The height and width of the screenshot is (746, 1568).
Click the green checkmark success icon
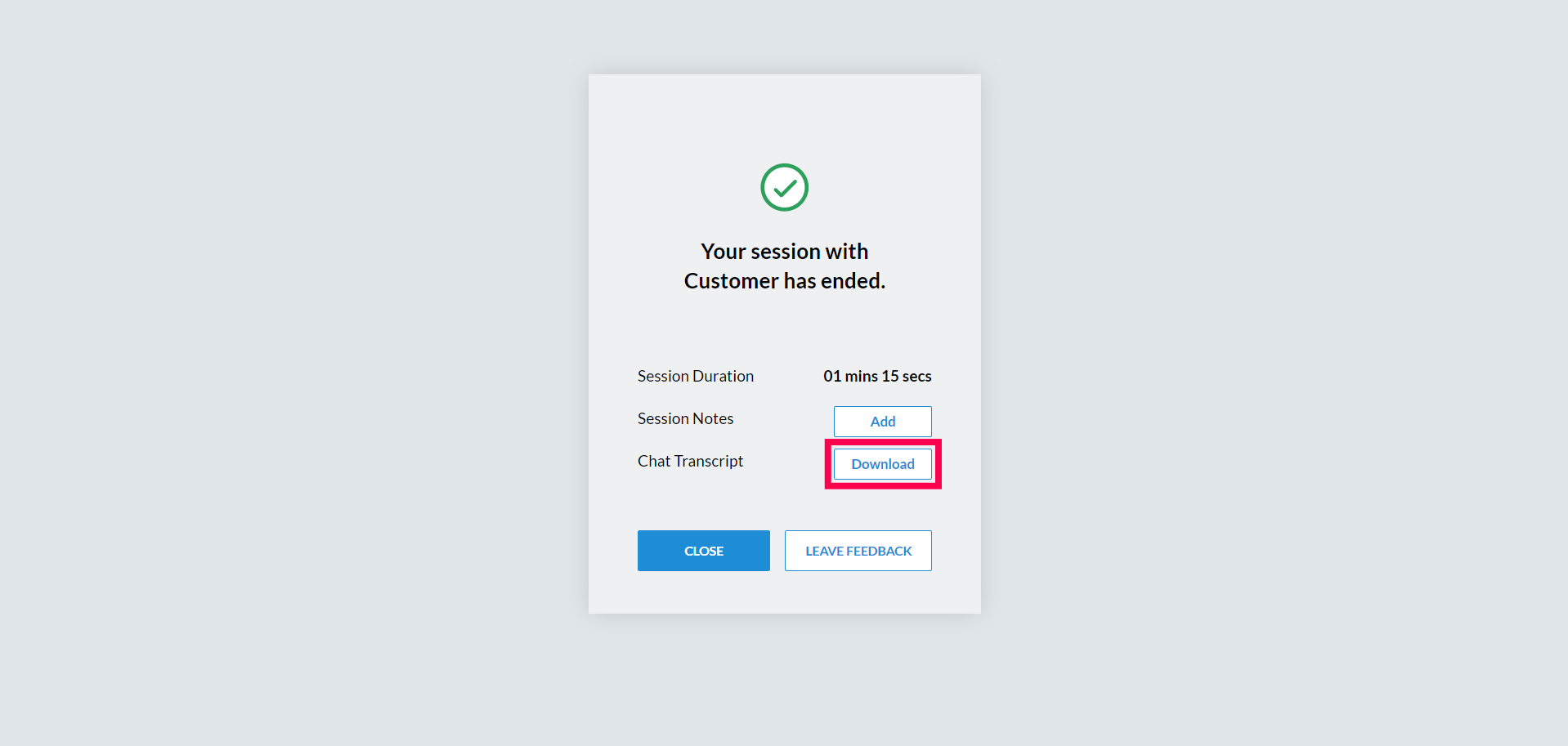(x=784, y=187)
